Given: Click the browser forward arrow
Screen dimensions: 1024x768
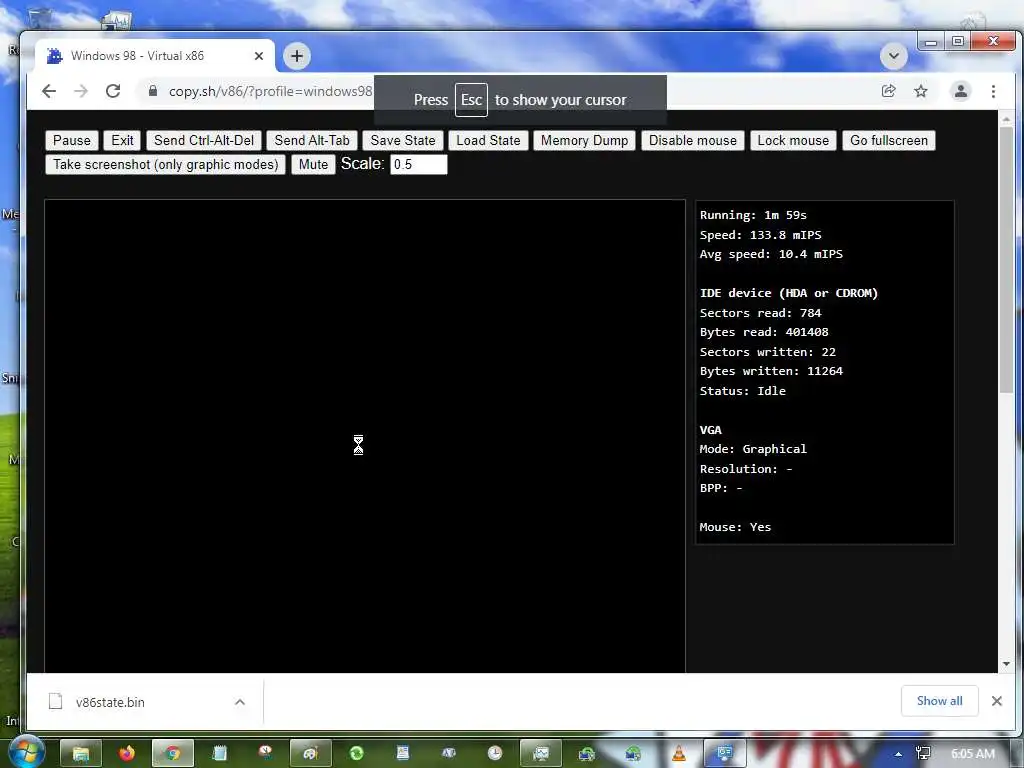Looking at the screenshot, I should click(81, 91).
